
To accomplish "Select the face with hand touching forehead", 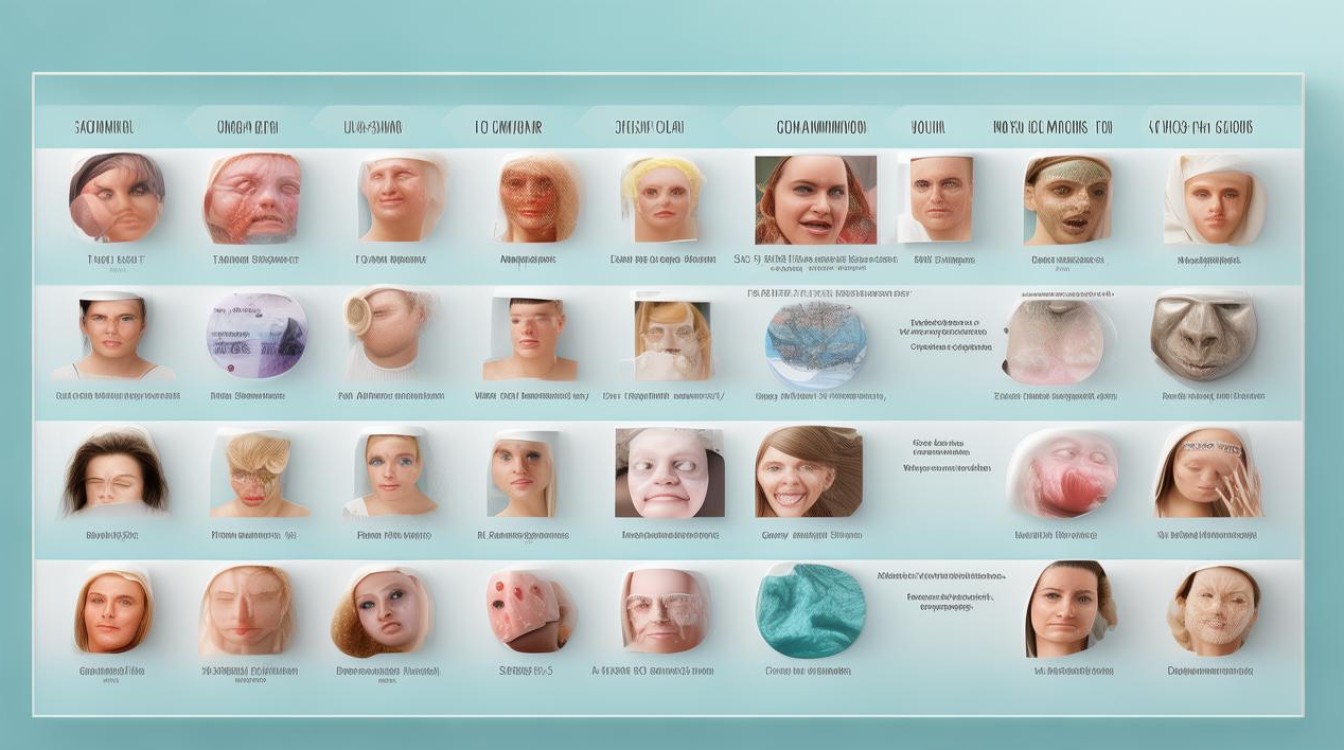I will [x=1209, y=472].
